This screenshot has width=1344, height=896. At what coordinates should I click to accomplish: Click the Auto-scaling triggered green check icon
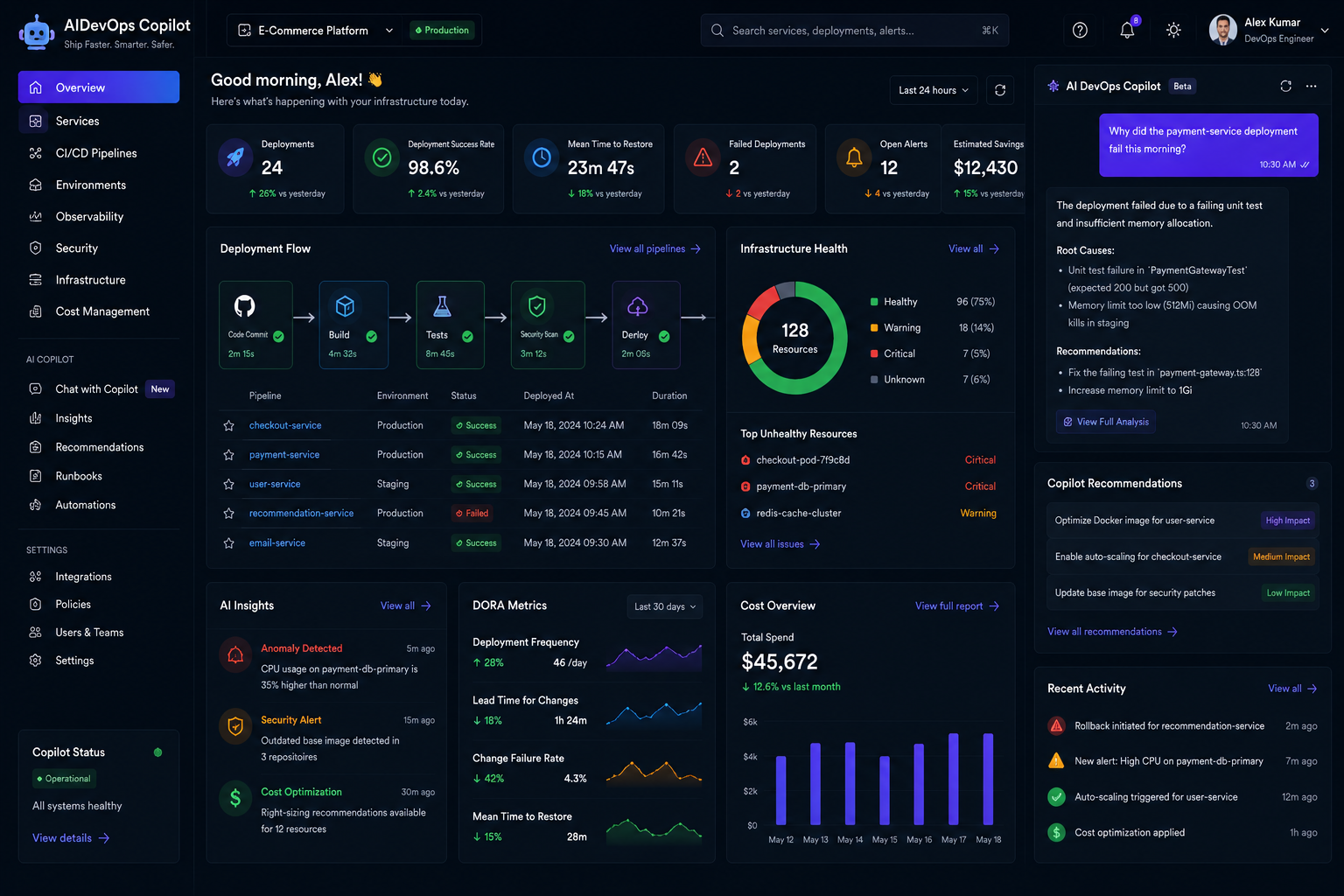click(1056, 796)
